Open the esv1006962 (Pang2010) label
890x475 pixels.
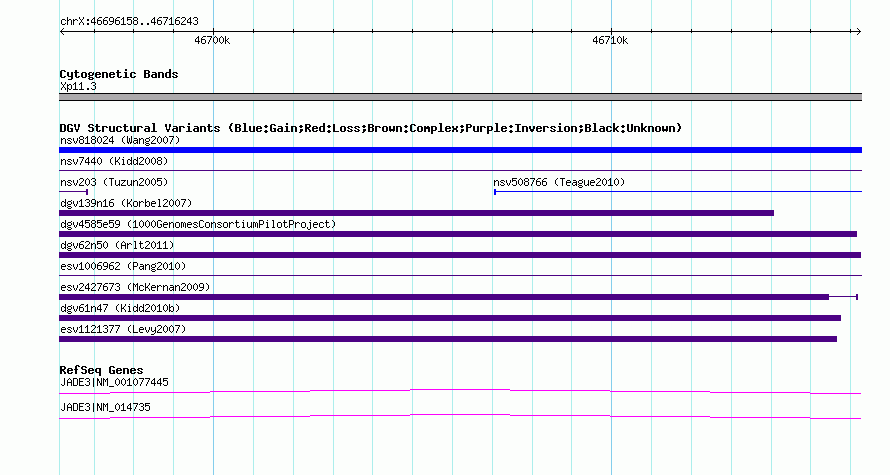(123, 266)
